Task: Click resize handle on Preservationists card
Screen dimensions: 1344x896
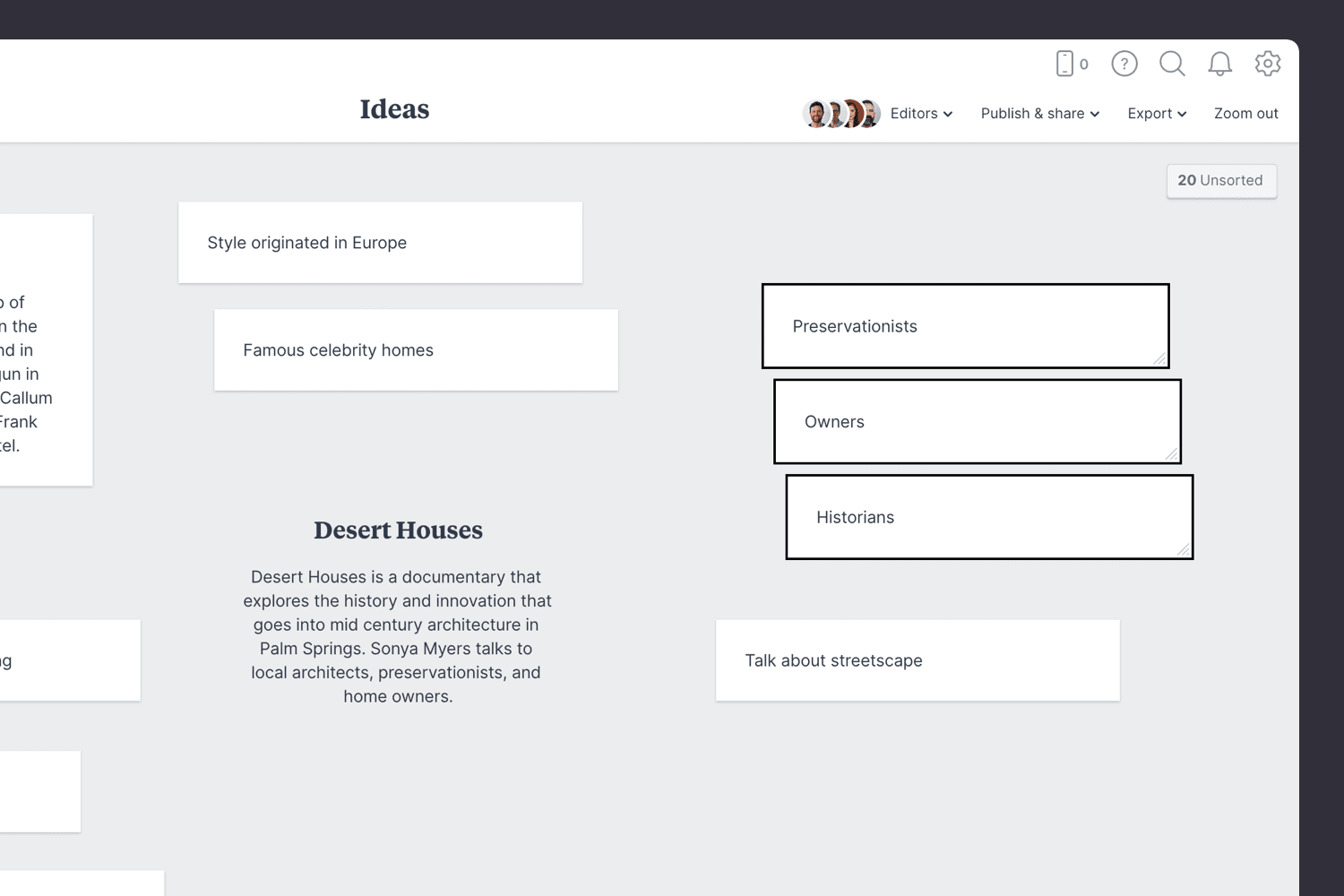Action: [1159, 358]
